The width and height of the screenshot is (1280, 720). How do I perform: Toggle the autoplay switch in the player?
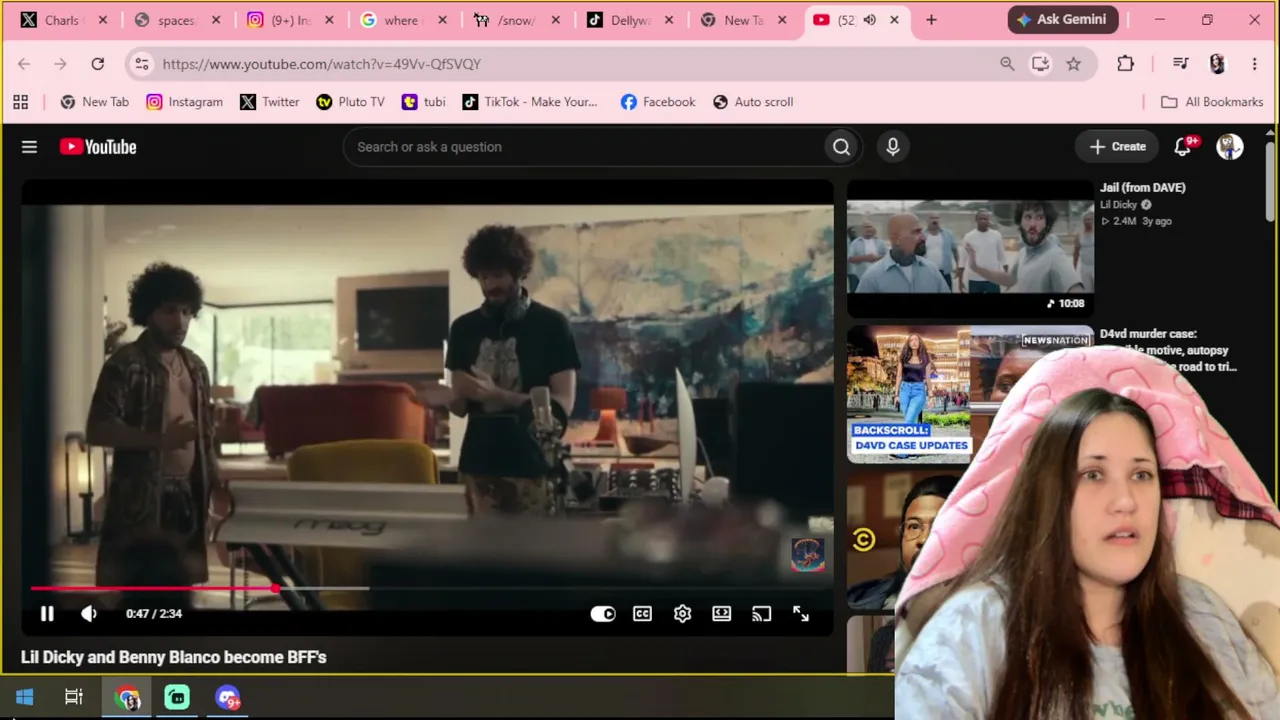[x=603, y=614]
